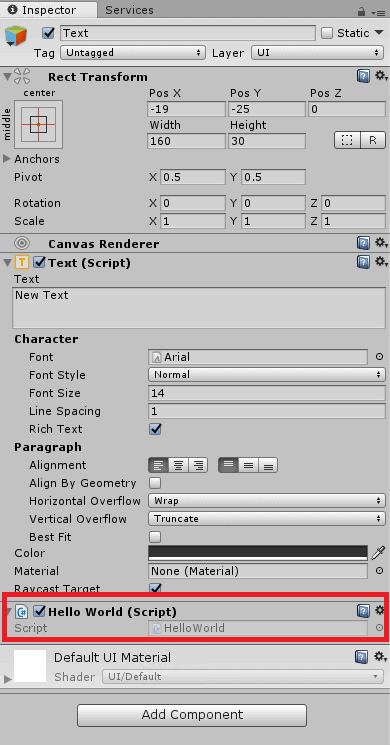Open the Default UI Material gear menu
390x745 pixels.
tap(381, 657)
